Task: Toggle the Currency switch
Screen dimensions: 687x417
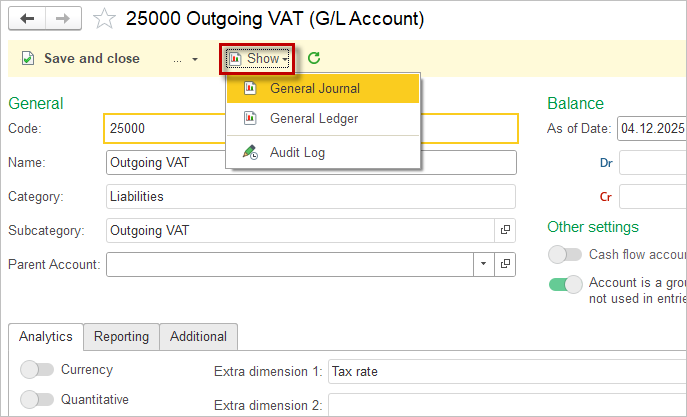Action: (37, 370)
